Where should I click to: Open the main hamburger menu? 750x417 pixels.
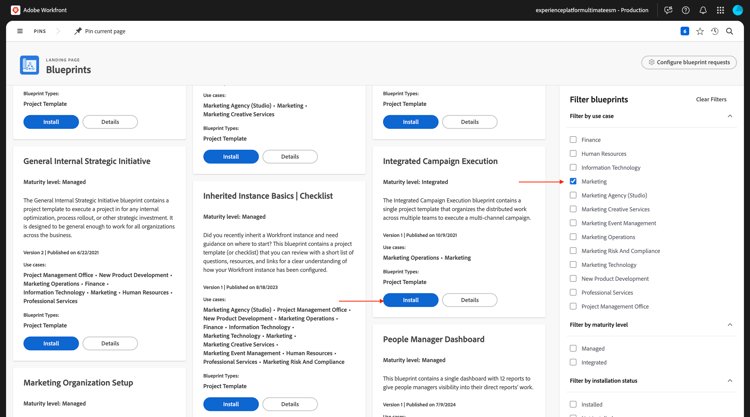pyautogui.click(x=20, y=31)
